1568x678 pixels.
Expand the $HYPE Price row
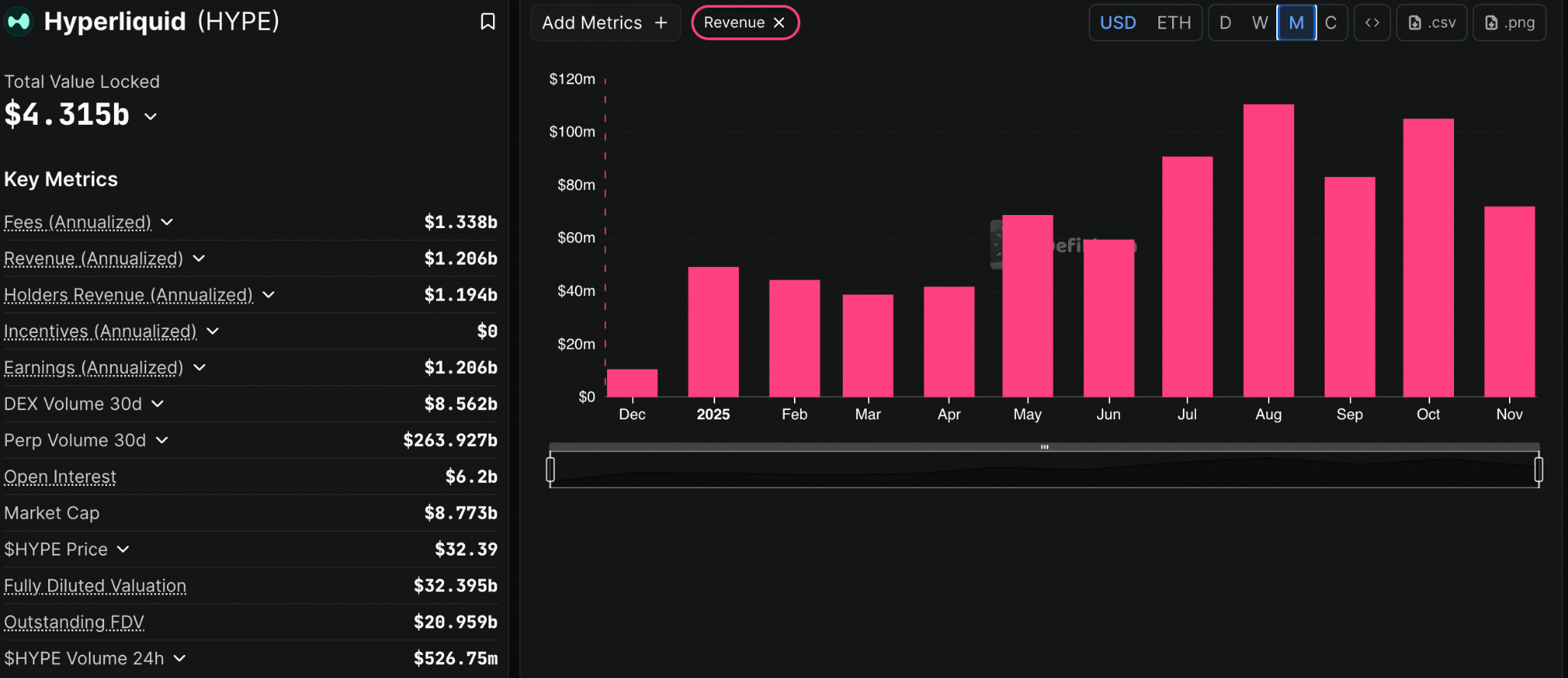[123, 549]
